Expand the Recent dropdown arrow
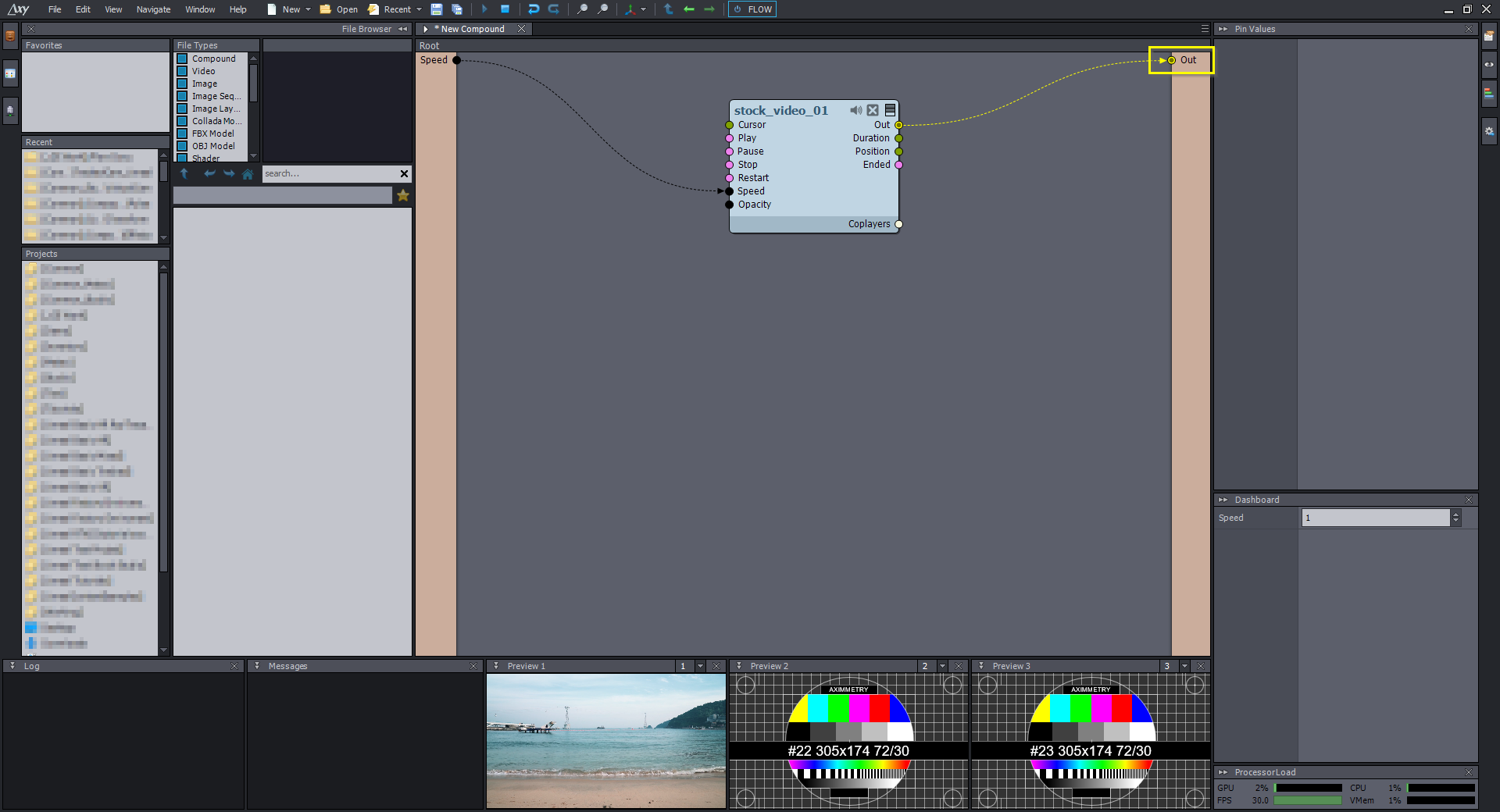Image resolution: width=1500 pixels, height=812 pixels. tap(419, 9)
